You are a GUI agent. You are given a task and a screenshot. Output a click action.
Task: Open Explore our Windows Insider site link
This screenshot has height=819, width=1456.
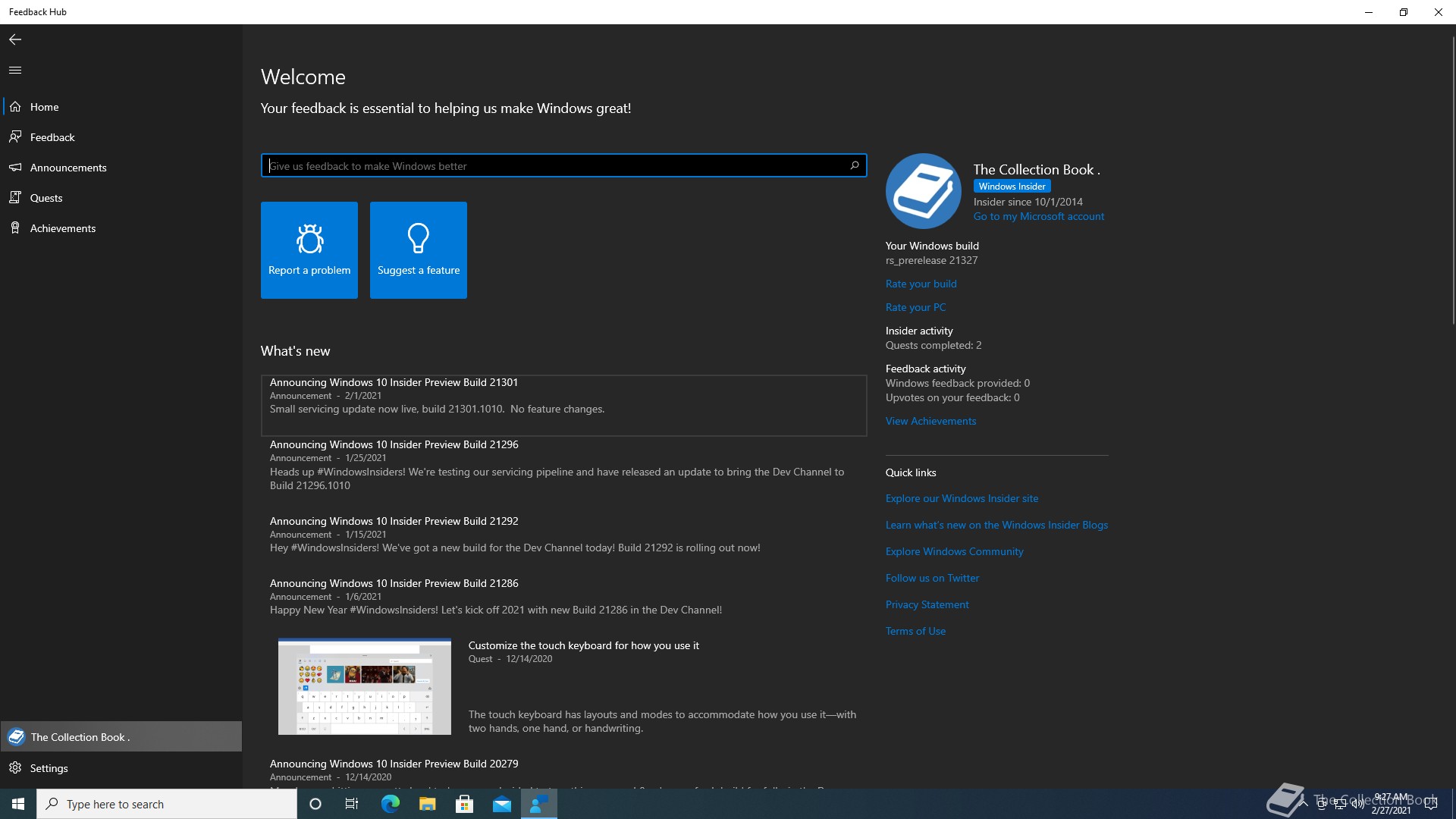tap(962, 498)
